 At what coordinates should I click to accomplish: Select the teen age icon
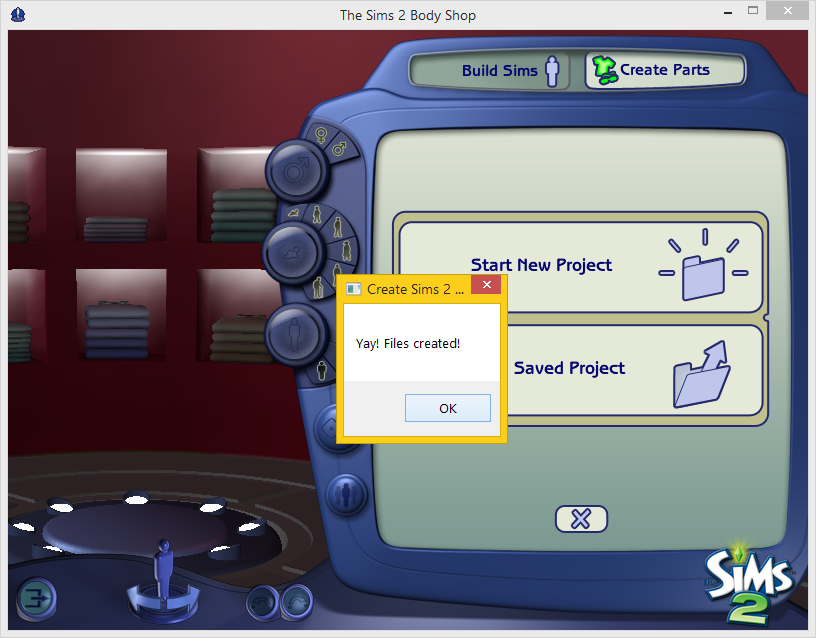pos(338,227)
